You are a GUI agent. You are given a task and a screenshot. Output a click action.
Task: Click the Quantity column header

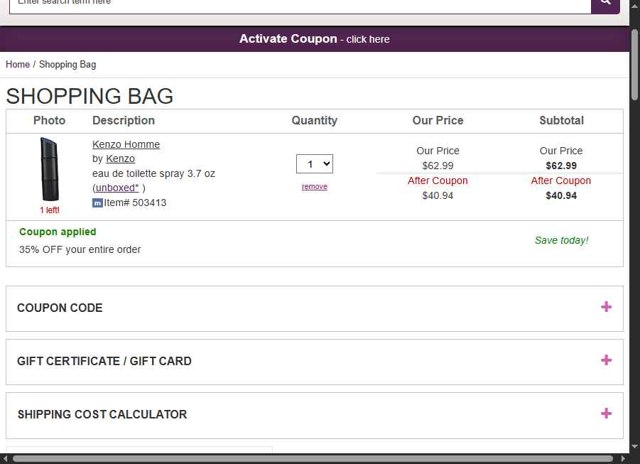click(x=314, y=120)
